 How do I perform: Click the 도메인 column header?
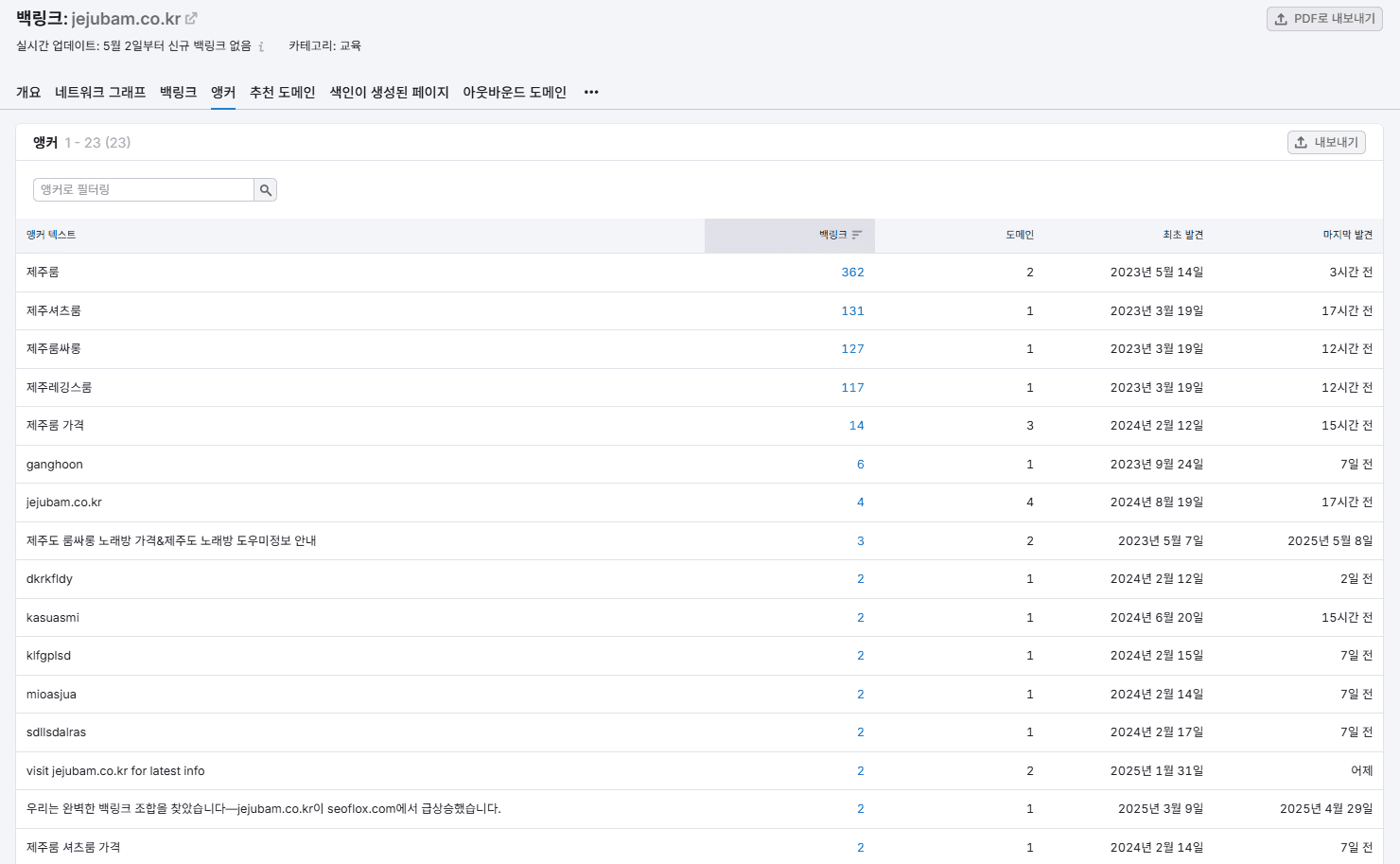(1020, 235)
